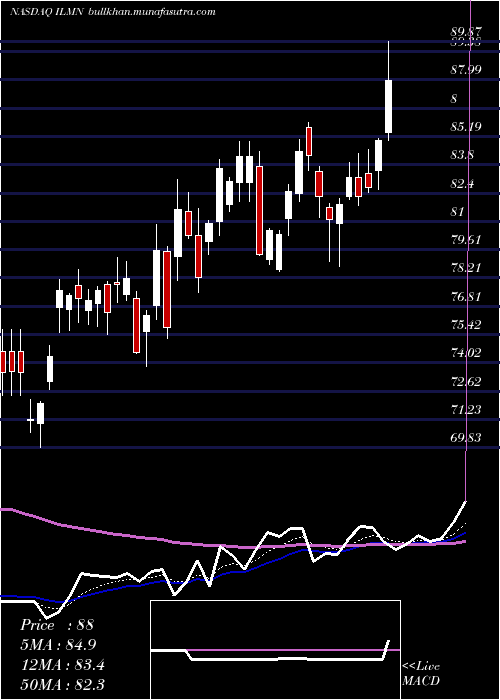Open the bullkhan.munafasutra.com watermark link
This screenshot has height=700, width=500.
pyautogui.click(x=152, y=12)
